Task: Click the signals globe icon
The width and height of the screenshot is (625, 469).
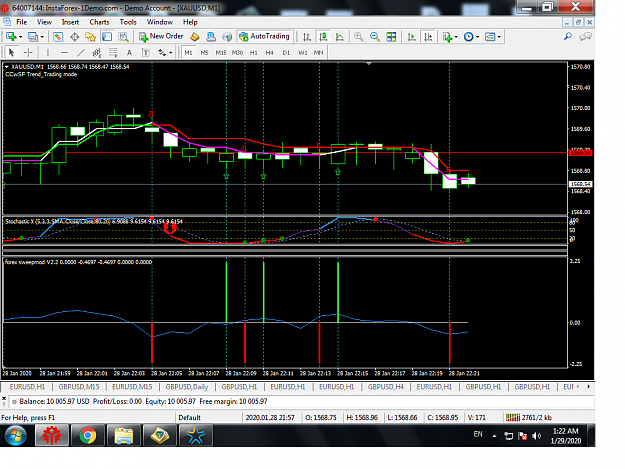Action: [227, 37]
